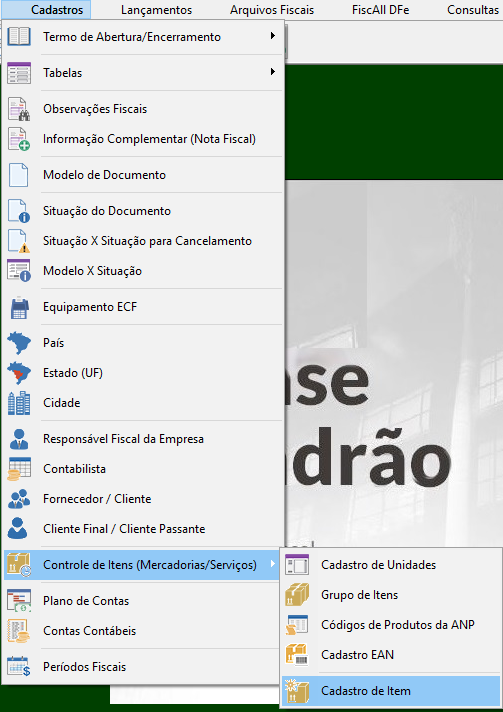
Task: Expand the Tabelas submenu arrow
Action: click(x=272, y=71)
